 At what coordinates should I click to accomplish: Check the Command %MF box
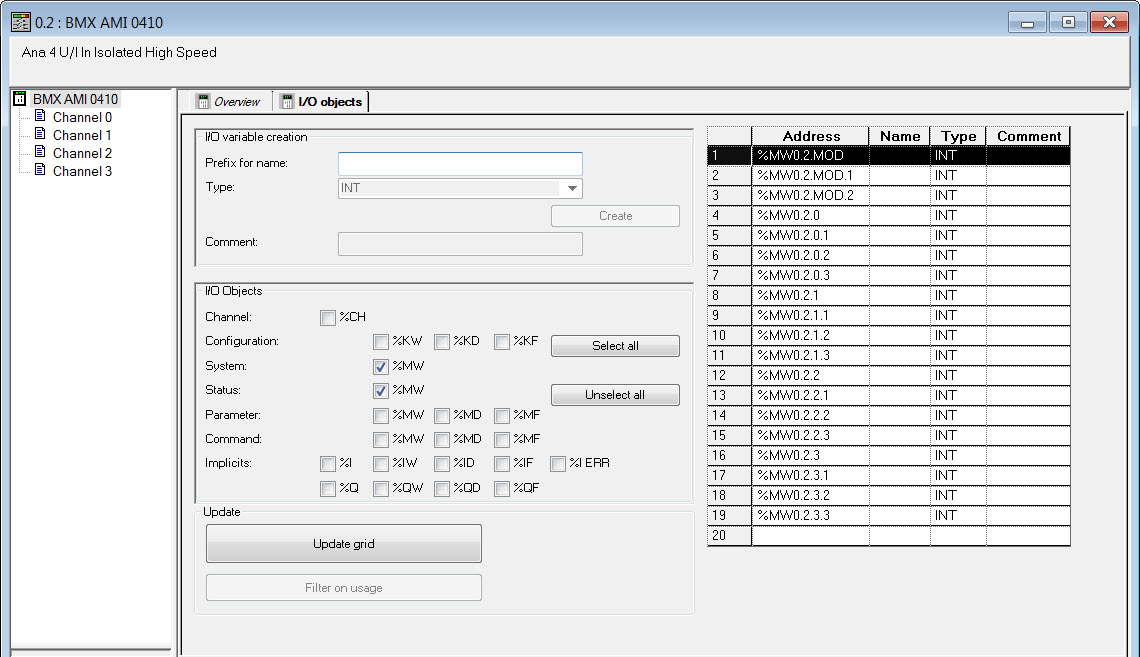click(502, 440)
